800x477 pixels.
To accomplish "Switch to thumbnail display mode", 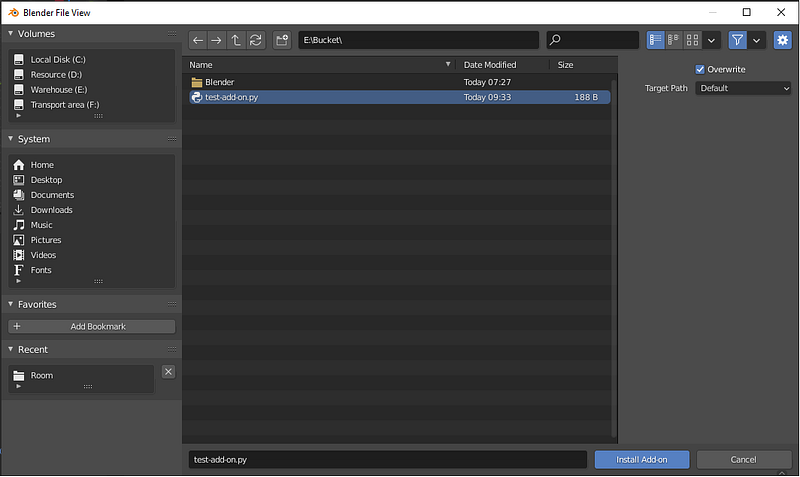I will click(x=692, y=40).
